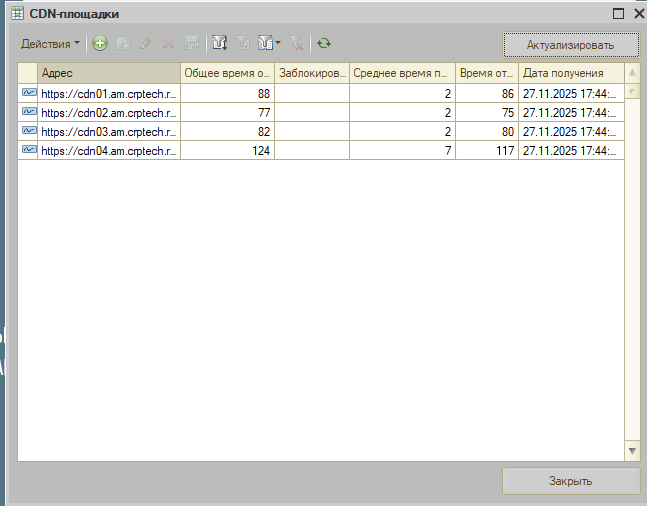Screen dimensions: 647x506
Task: Sort by Общее время column header
Action: pos(227,73)
